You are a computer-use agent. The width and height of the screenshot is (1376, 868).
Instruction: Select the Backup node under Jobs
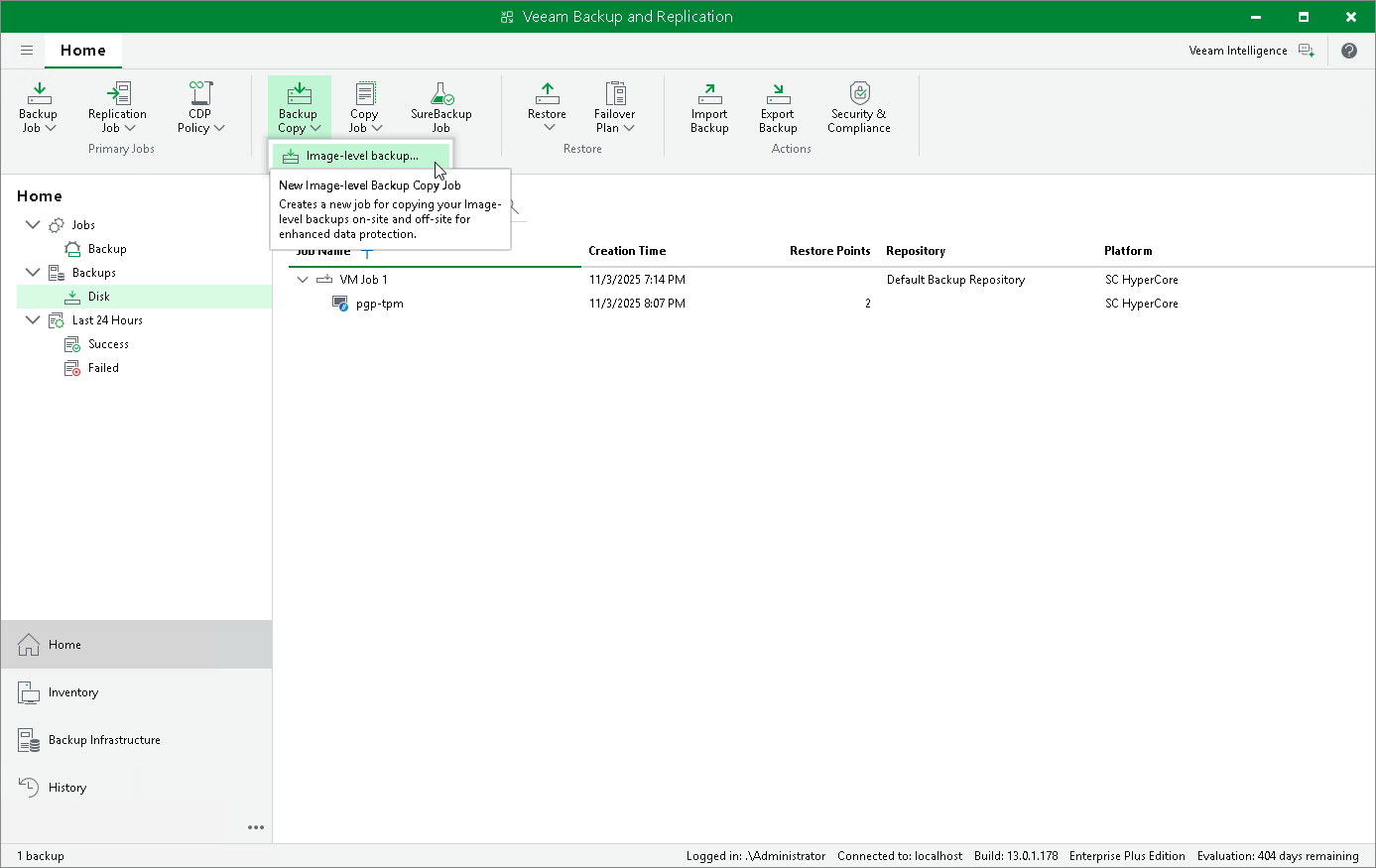pos(107,249)
